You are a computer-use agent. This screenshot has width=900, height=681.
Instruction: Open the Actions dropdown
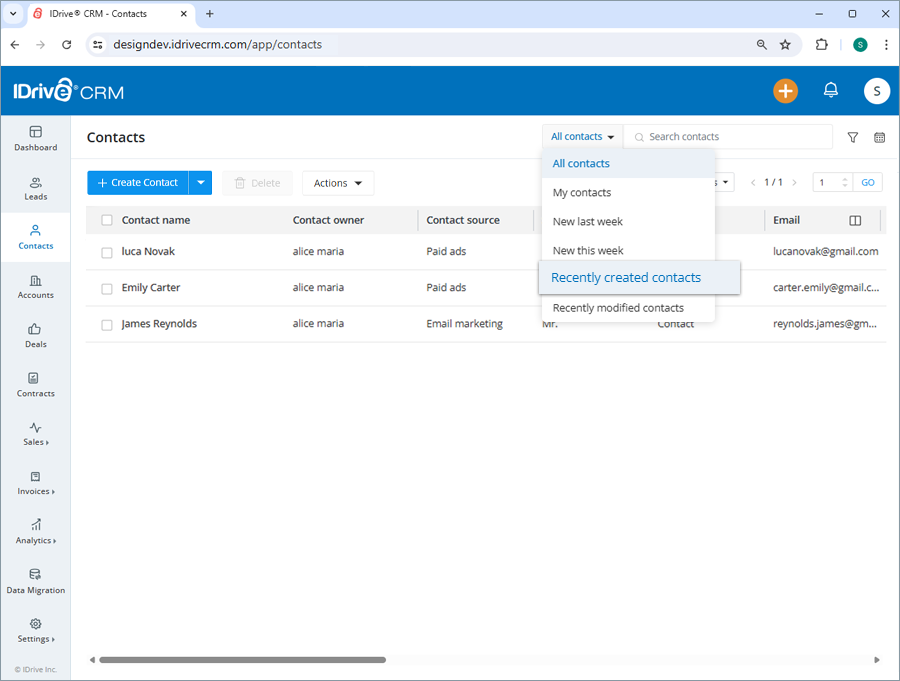(x=337, y=183)
